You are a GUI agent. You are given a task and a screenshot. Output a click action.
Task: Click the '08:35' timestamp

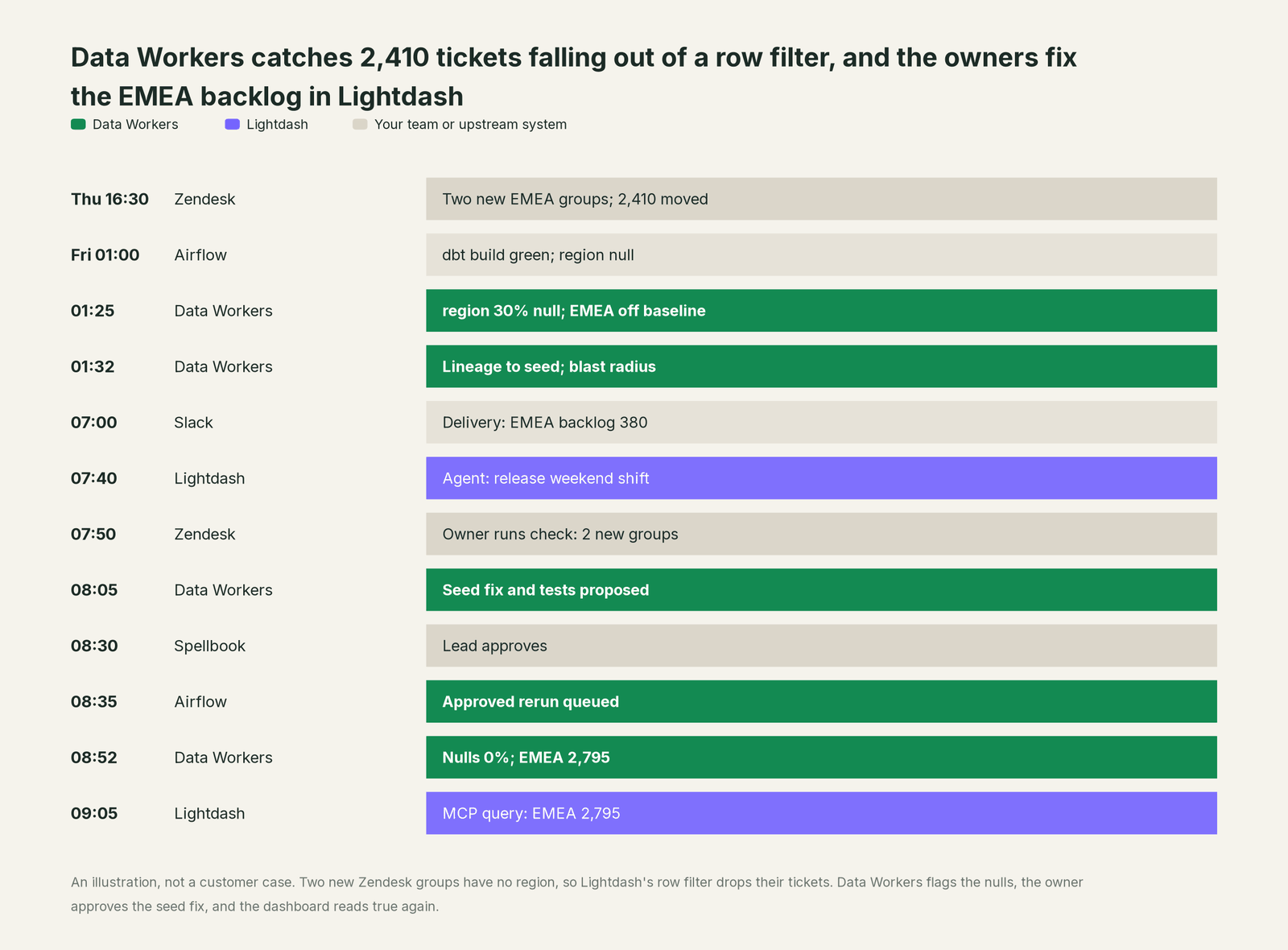tap(94, 701)
